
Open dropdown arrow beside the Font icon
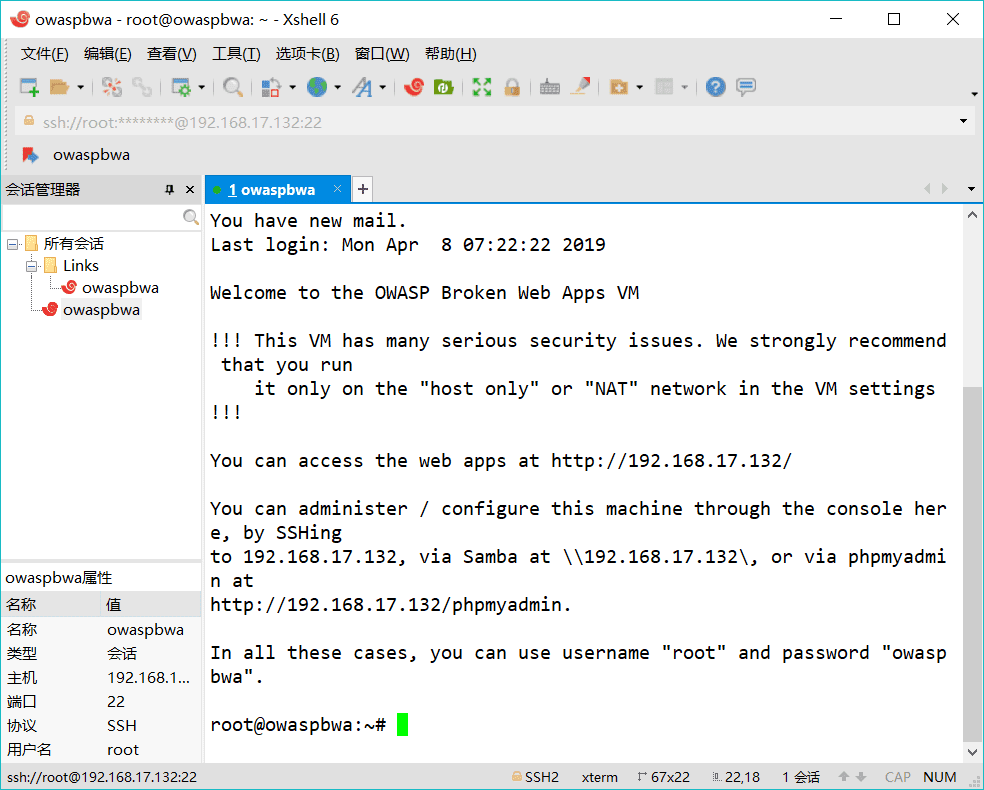382,87
